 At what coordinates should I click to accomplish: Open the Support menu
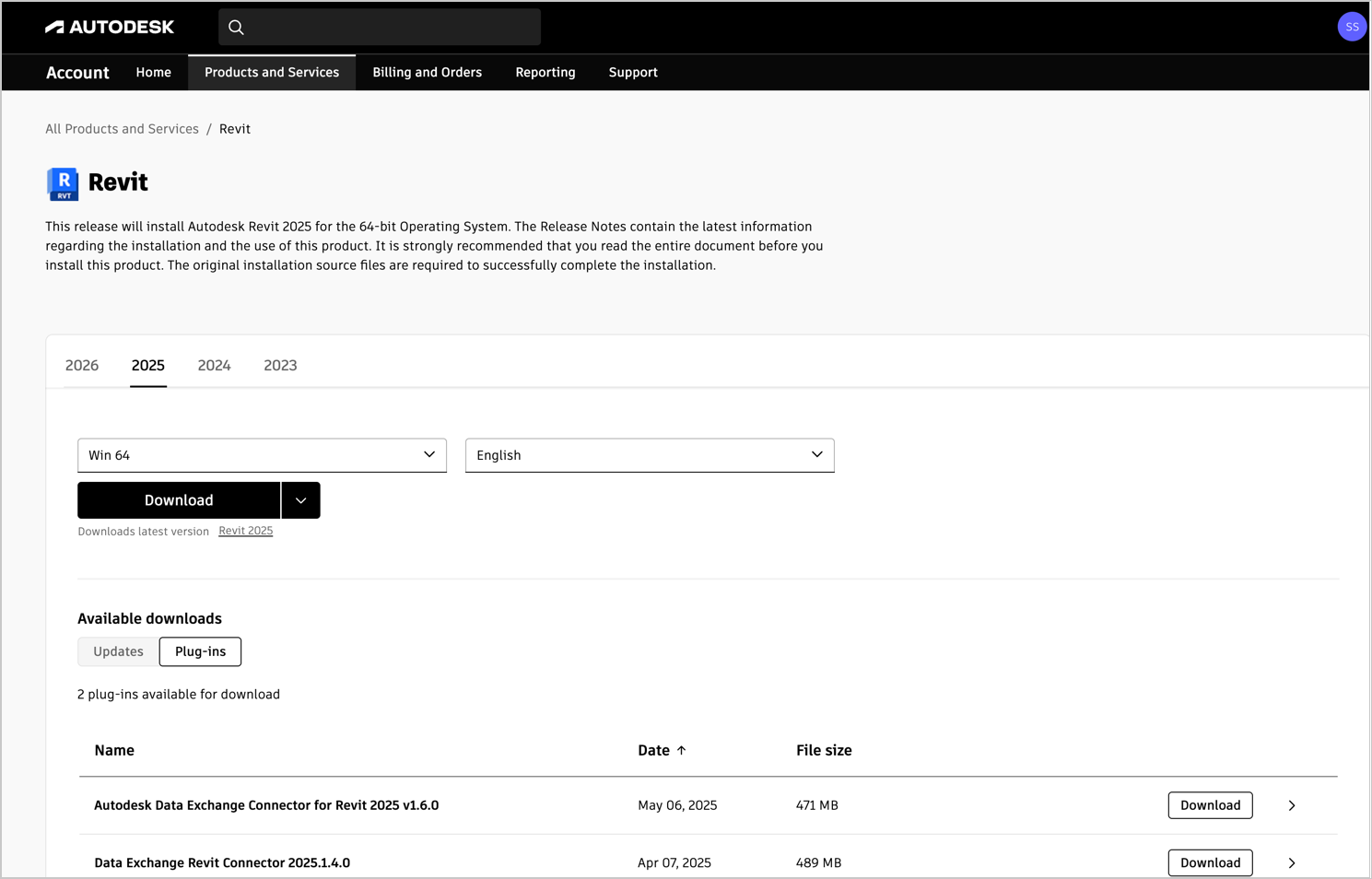(x=633, y=73)
